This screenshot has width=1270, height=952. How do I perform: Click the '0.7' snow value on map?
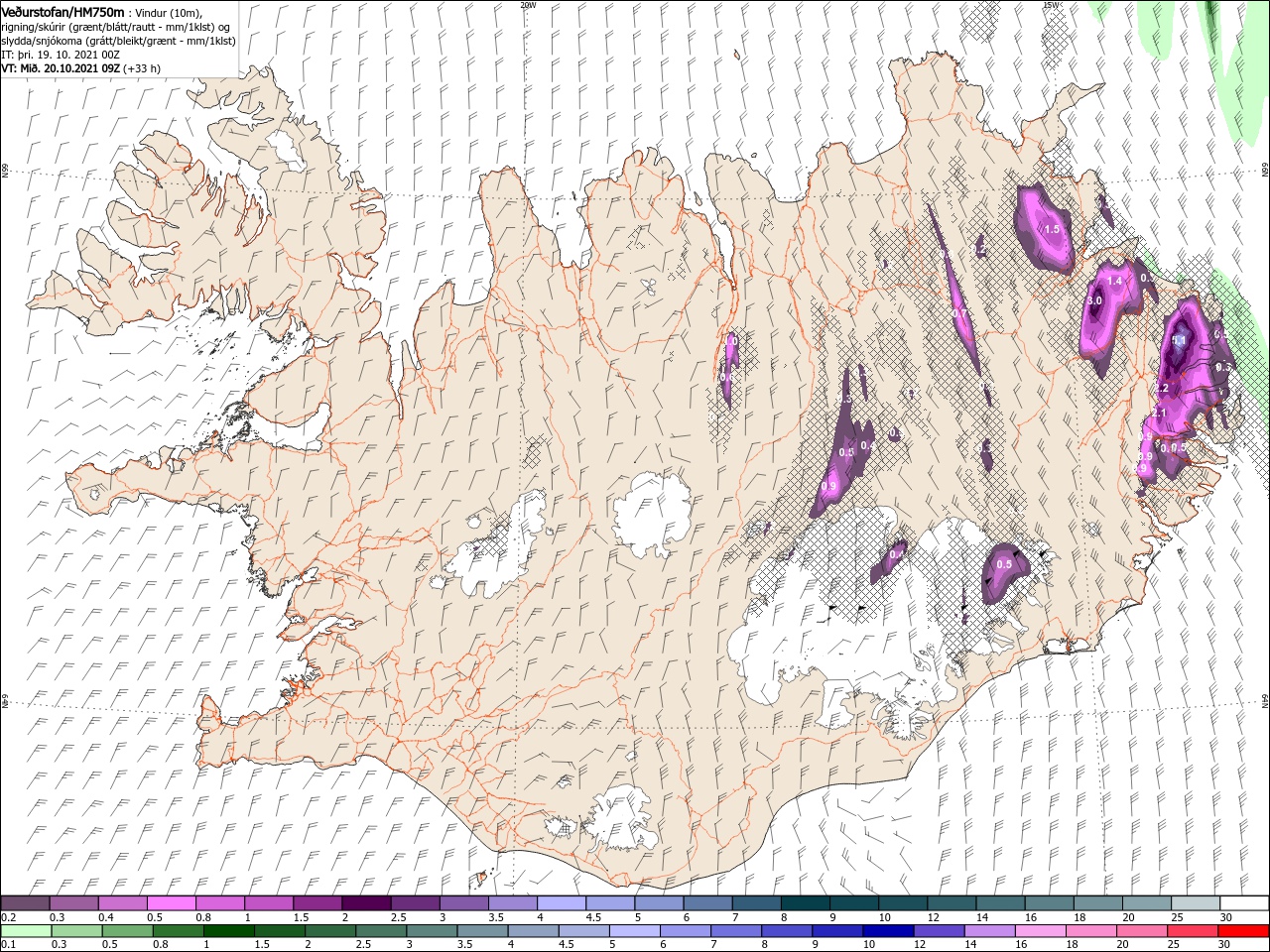pos(959,313)
